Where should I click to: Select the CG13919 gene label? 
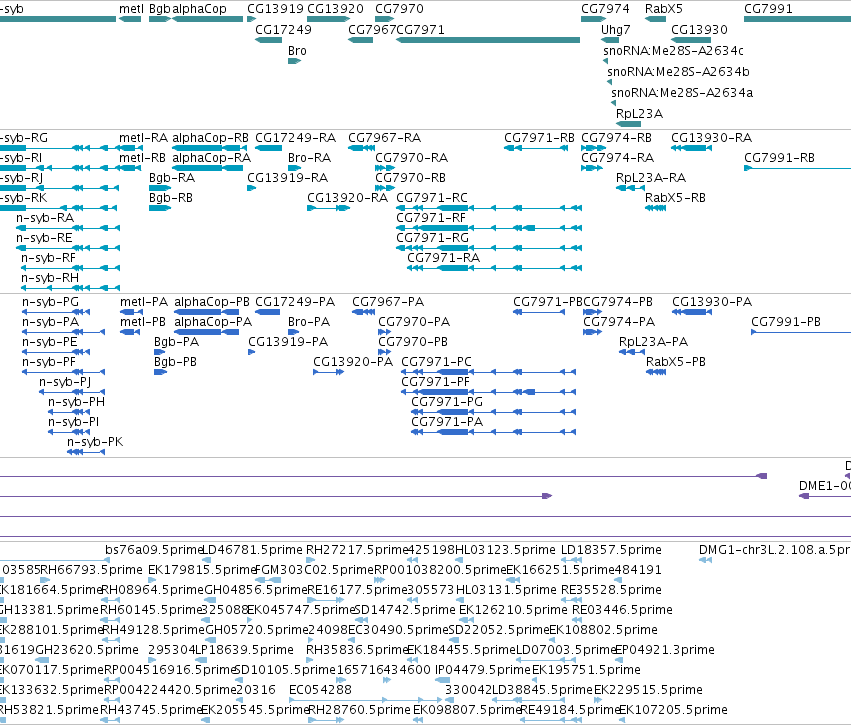tap(275, 9)
